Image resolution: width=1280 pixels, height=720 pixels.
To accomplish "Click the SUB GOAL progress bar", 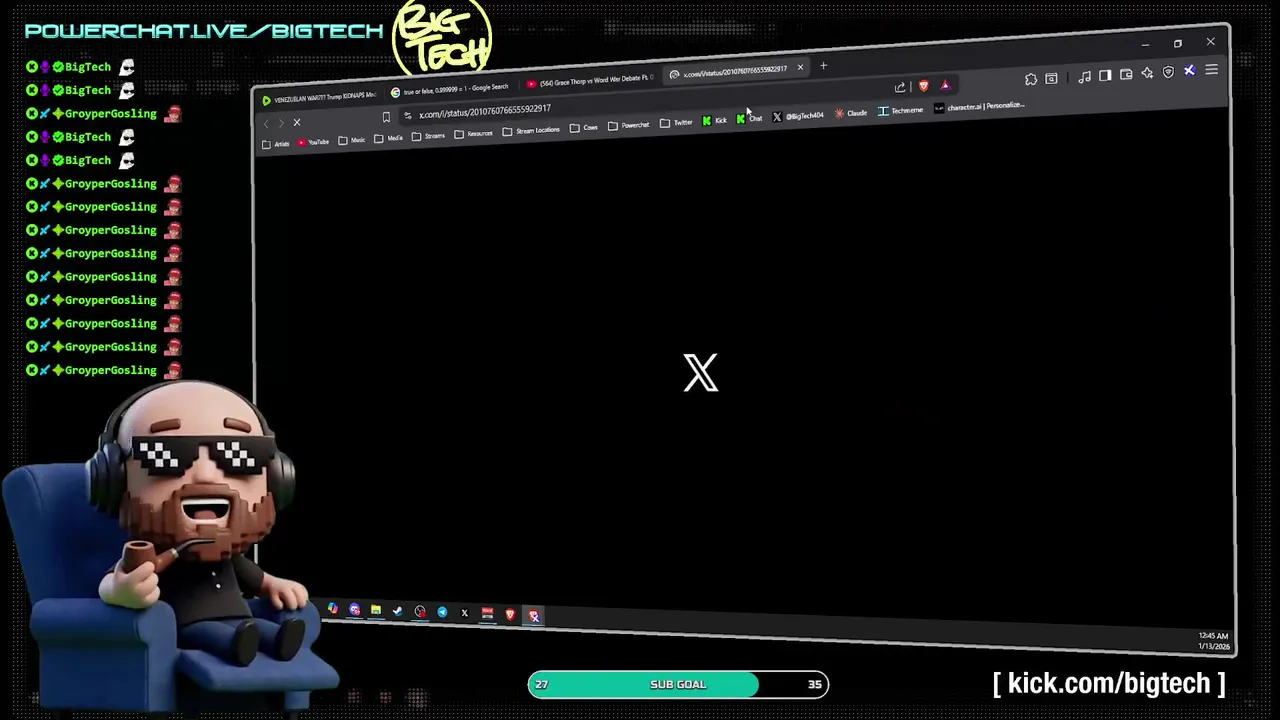I will pyautogui.click(x=678, y=684).
